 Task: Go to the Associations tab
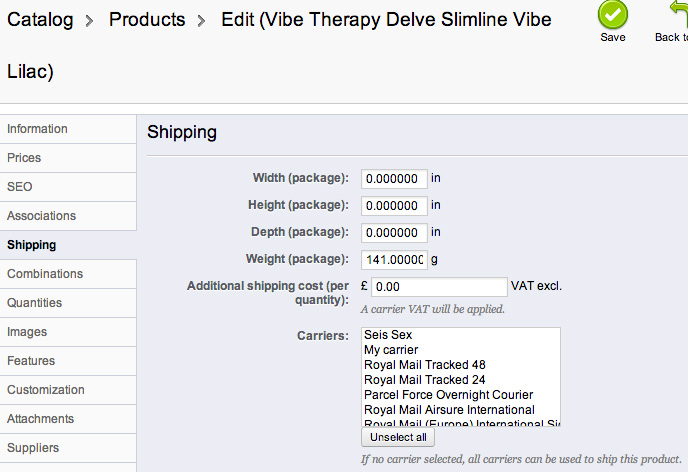click(x=41, y=216)
